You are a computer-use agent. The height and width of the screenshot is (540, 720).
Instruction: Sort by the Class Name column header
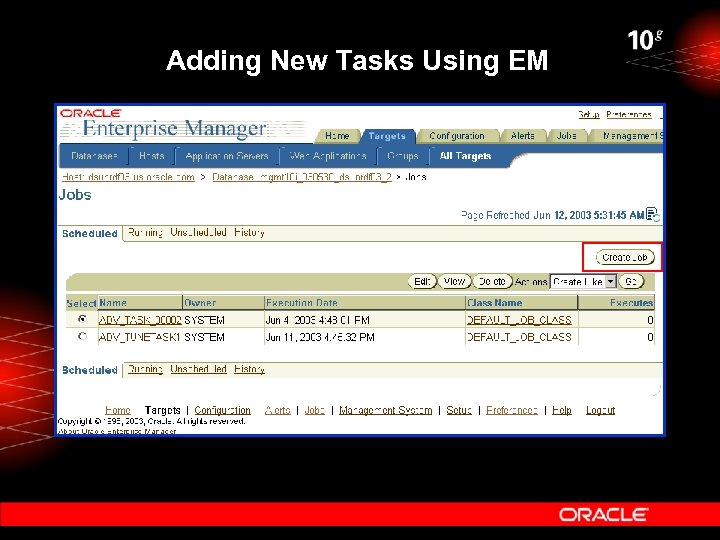click(x=494, y=303)
